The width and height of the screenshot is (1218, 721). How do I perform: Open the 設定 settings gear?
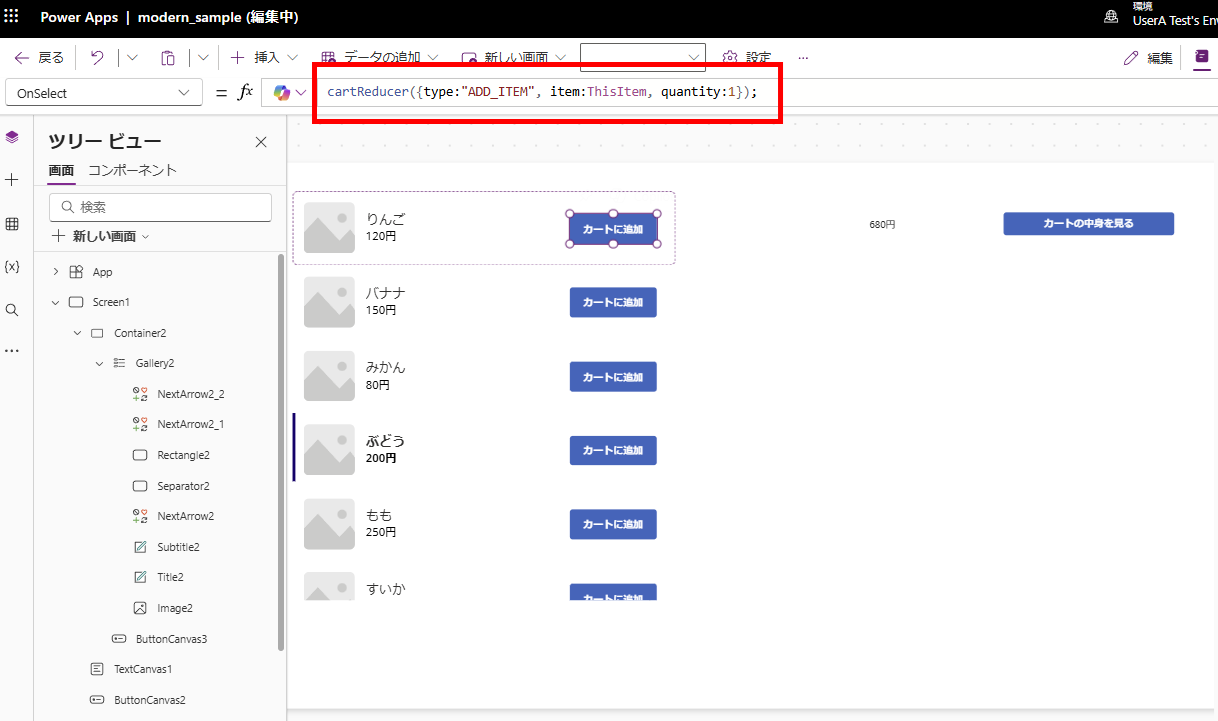(x=742, y=57)
